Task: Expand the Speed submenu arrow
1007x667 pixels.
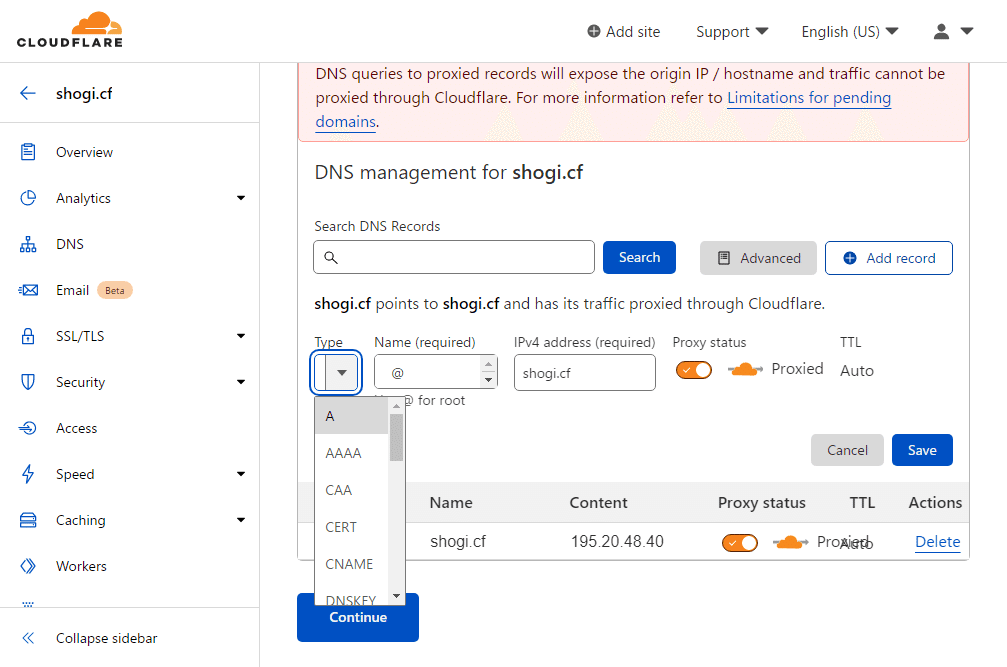Action: click(x=241, y=474)
